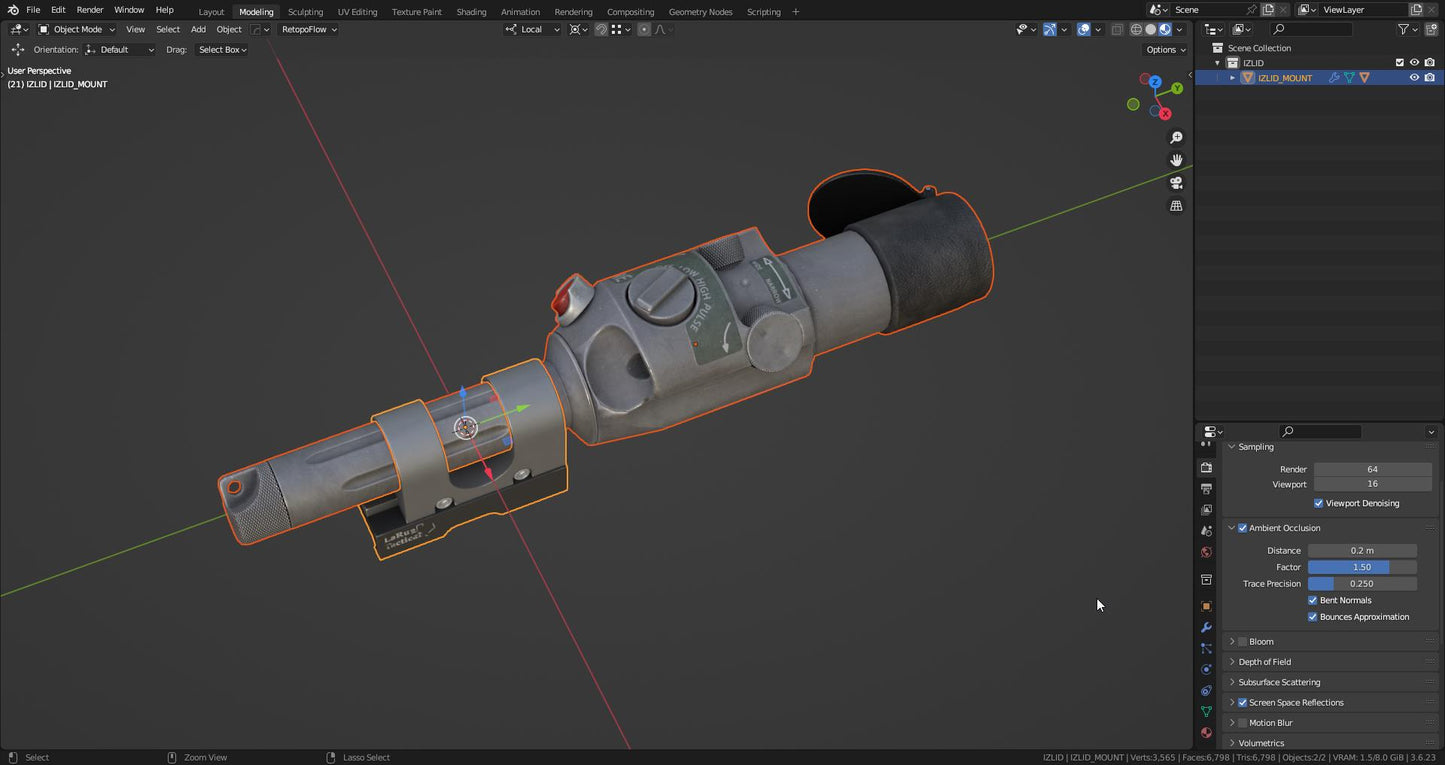Switch to the Shading workspace tab

(471, 11)
